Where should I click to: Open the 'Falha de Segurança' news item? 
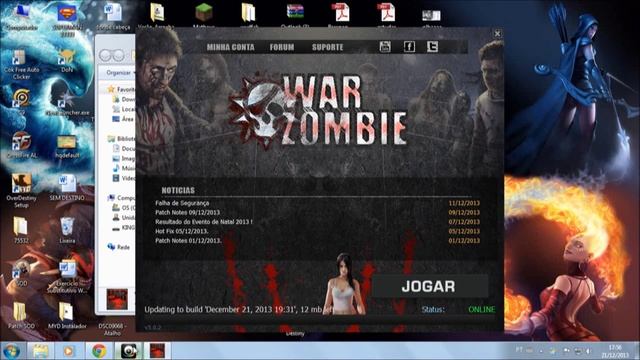point(182,203)
